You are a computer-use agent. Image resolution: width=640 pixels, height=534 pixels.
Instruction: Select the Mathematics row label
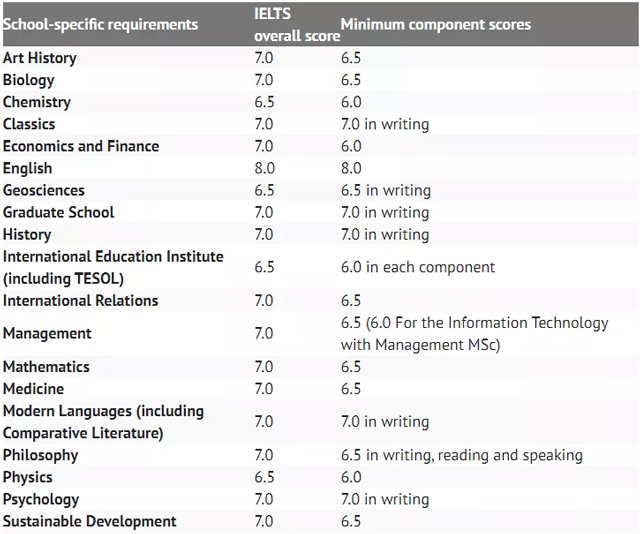[46, 367]
